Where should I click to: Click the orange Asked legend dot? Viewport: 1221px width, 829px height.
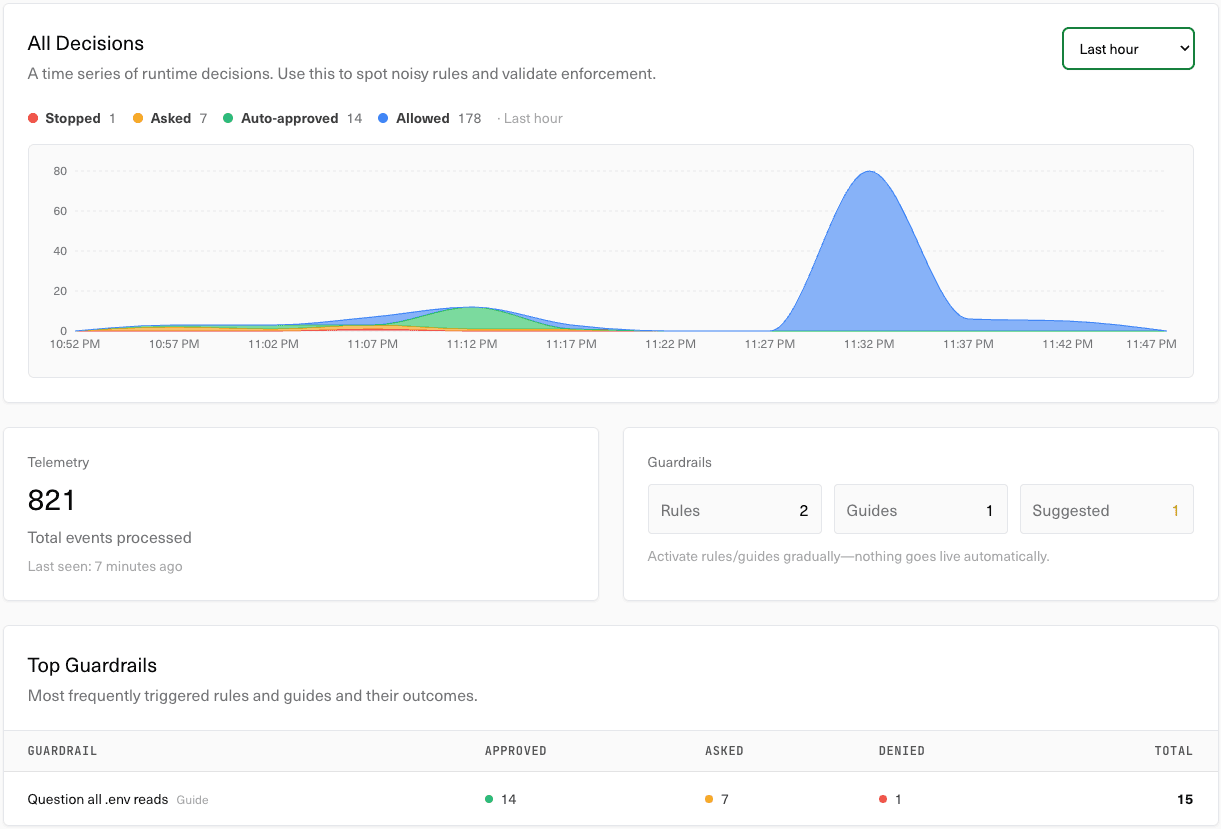[138, 118]
